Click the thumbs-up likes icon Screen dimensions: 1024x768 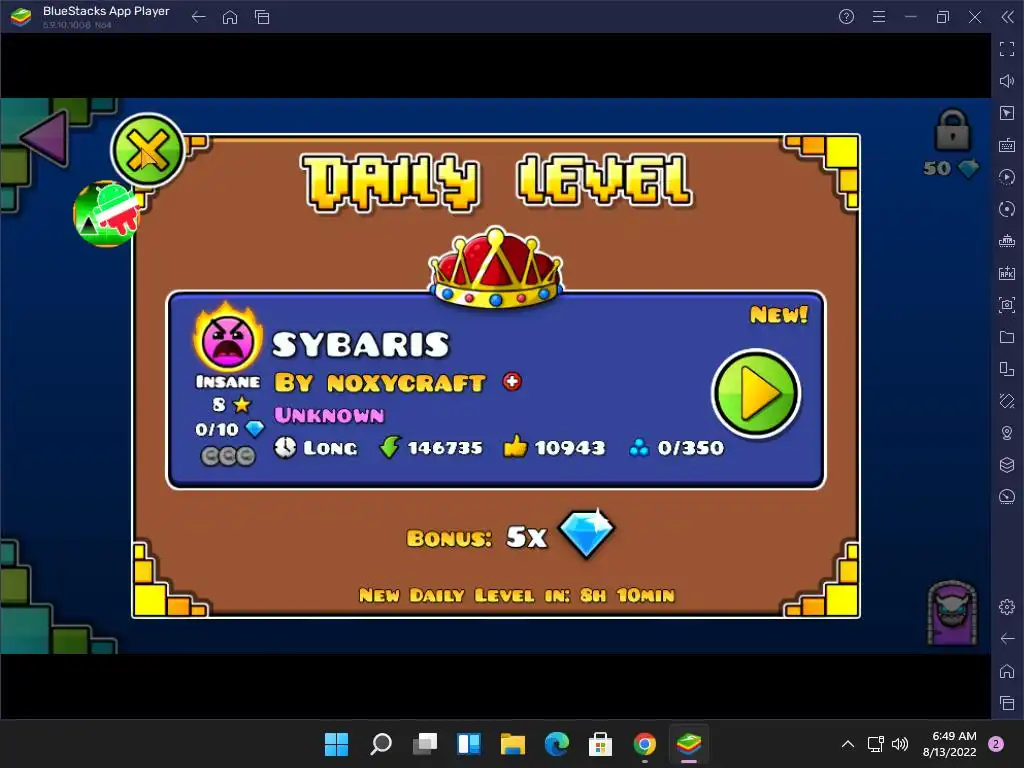[x=515, y=446]
